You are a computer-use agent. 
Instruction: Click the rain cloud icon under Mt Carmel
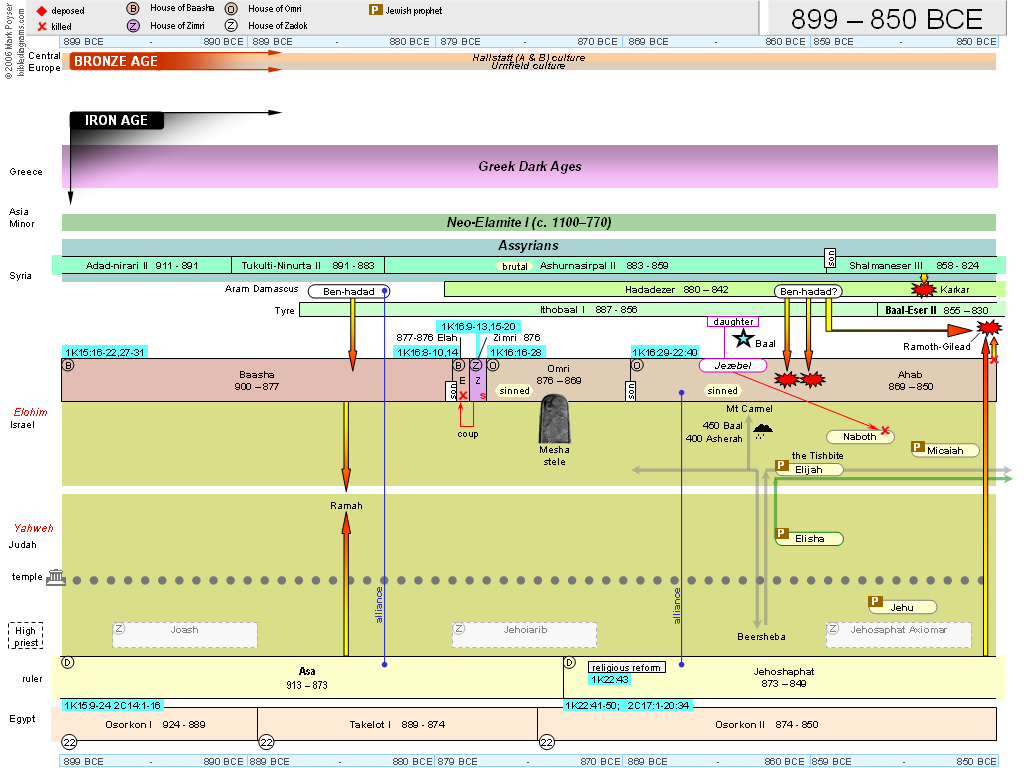(x=762, y=431)
